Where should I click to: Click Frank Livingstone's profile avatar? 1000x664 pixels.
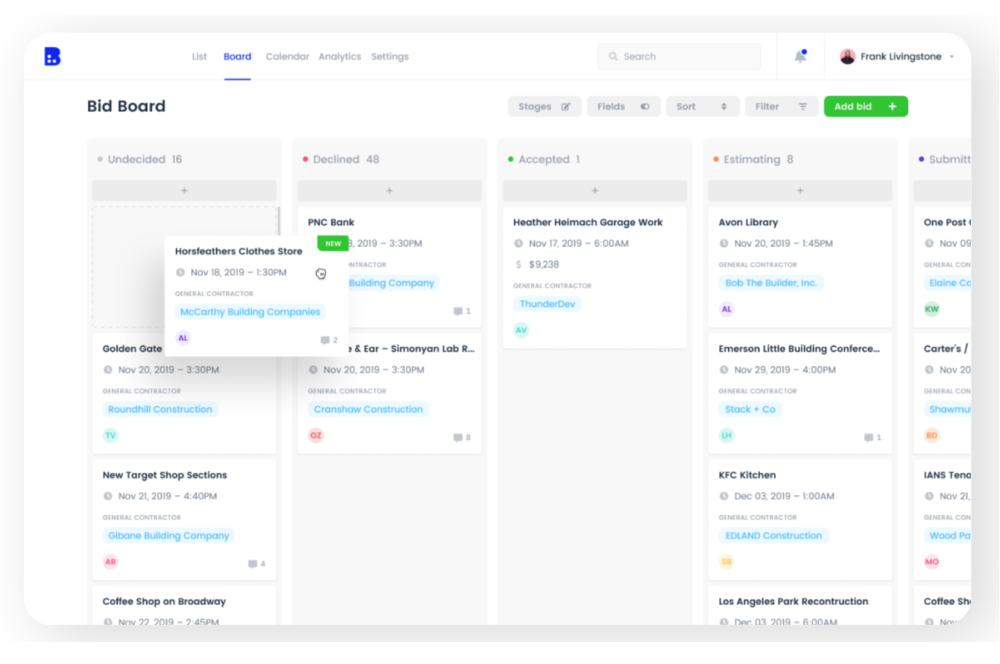(x=847, y=56)
